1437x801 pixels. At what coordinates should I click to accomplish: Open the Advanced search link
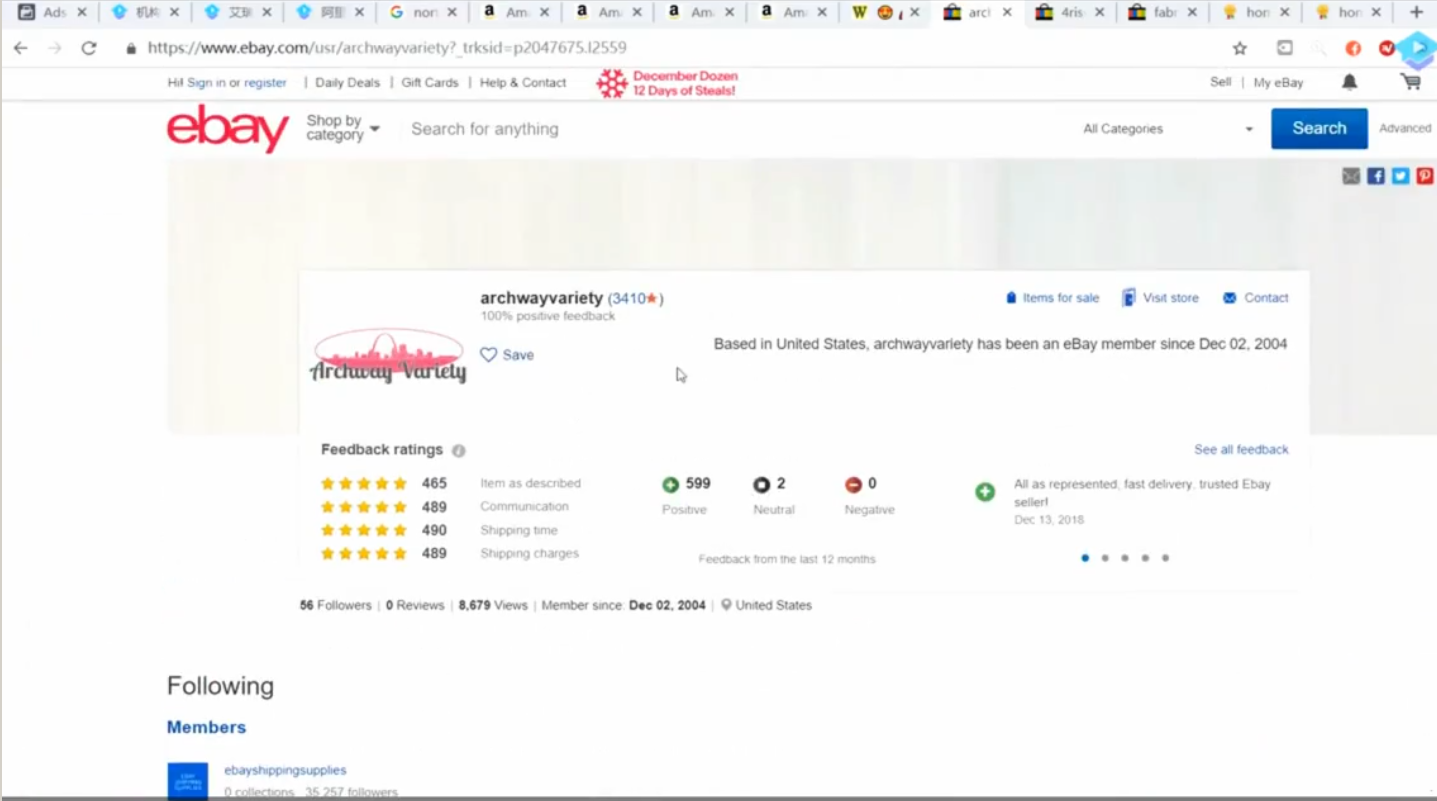tap(1405, 128)
